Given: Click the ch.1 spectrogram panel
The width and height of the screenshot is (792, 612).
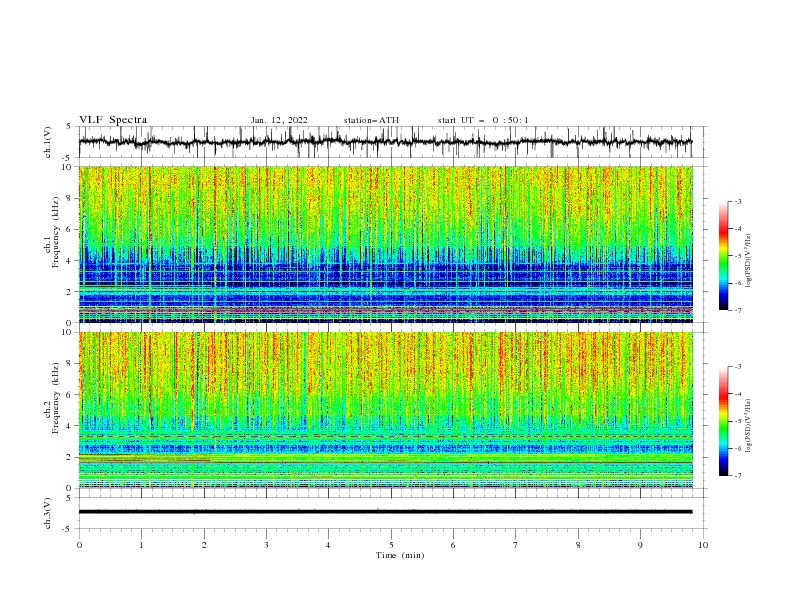Looking at the screenshot, I should 386,244.
